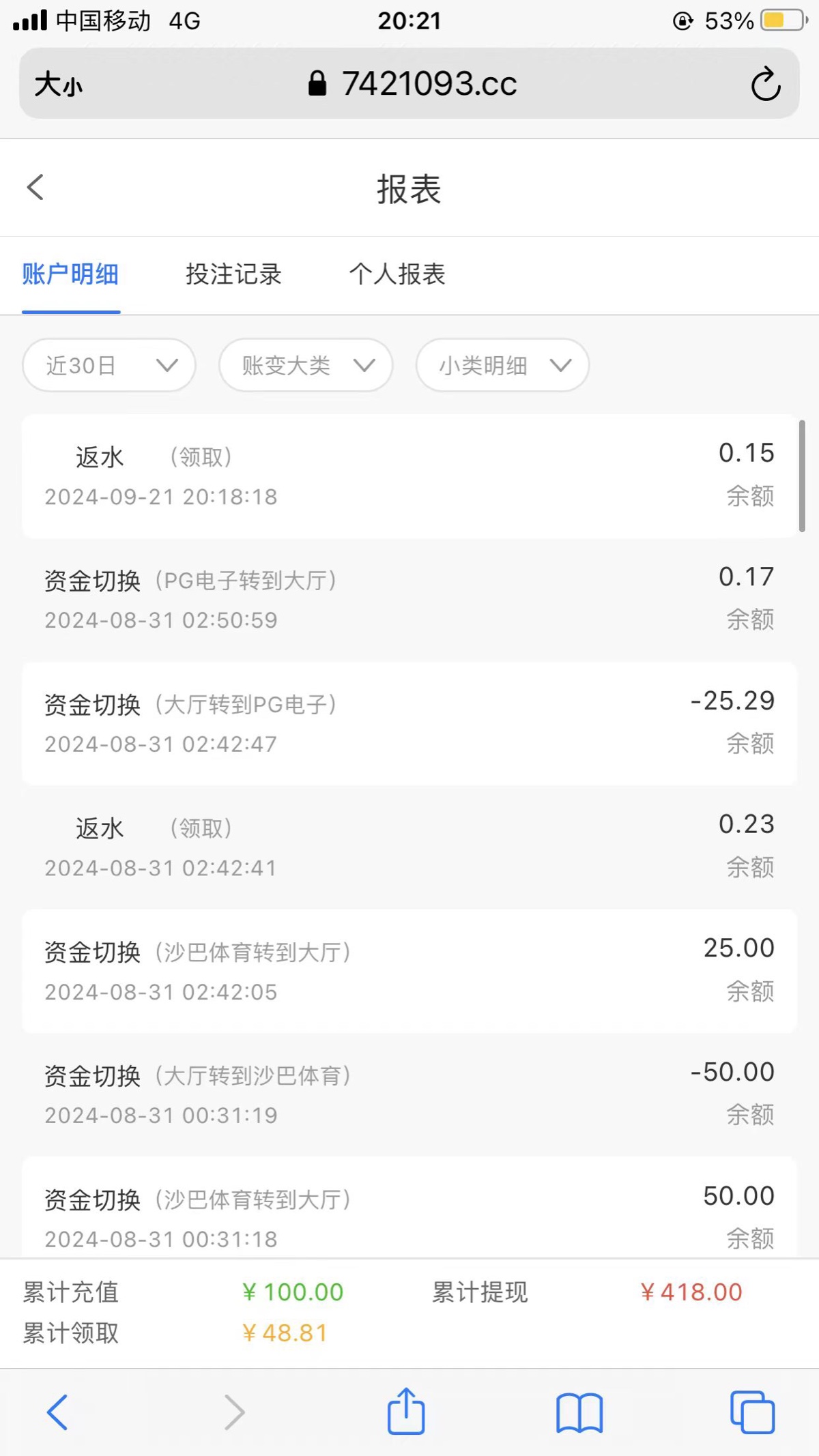Reload the page with the refresh icon

tap(765, 85)
